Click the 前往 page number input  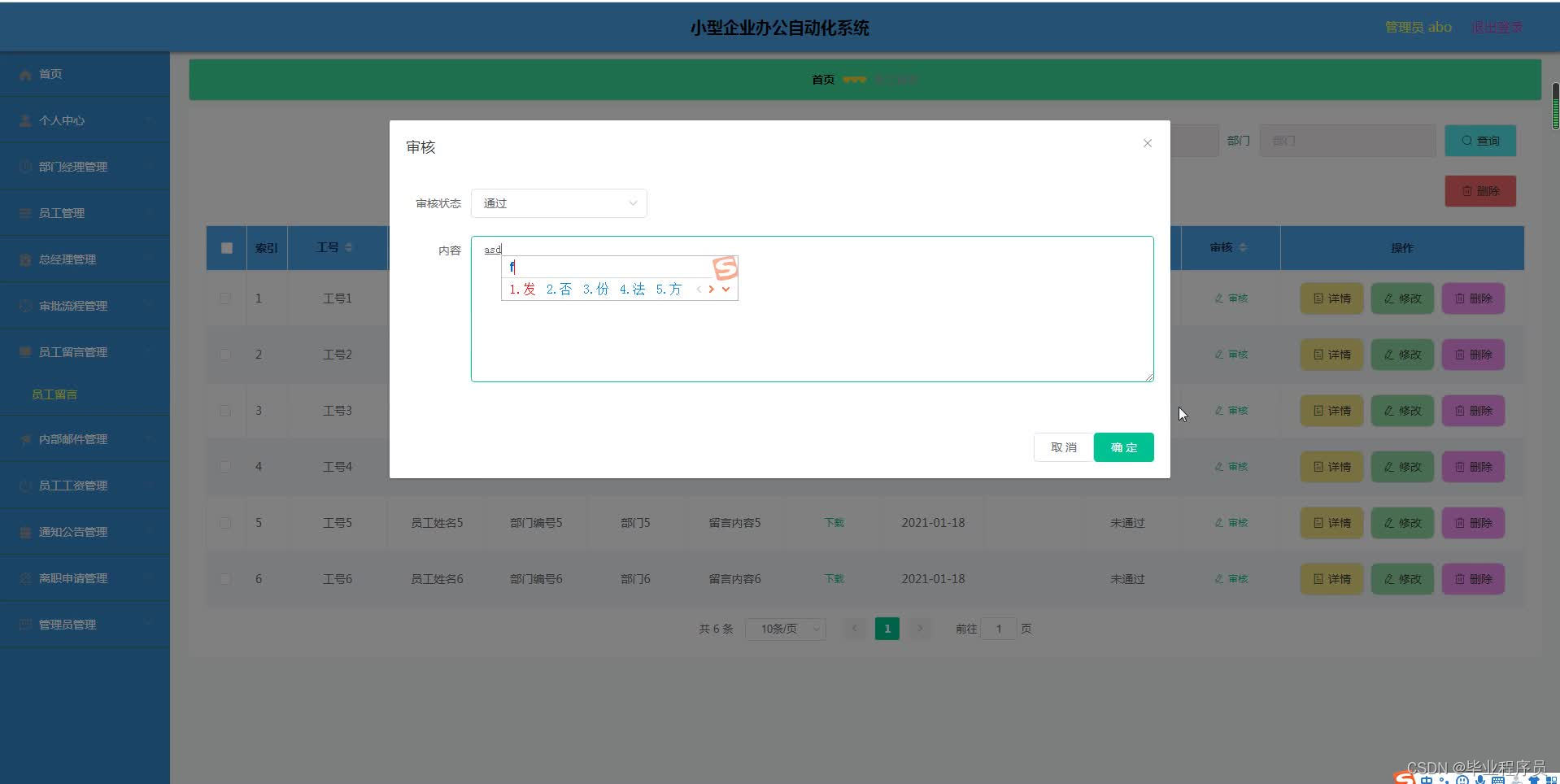pyautogui.click(x=999, y=629)
